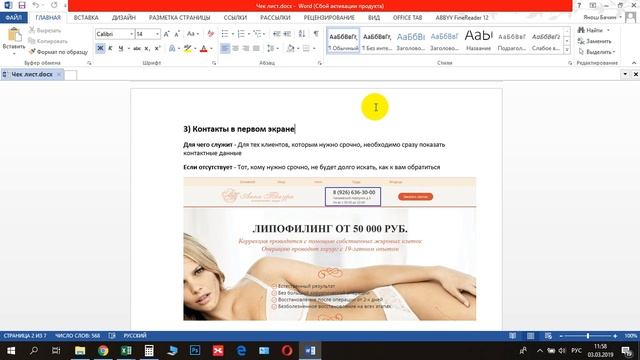640x360 pixels.
Task: Decrease paragraph indent
Action: click(277, 34)
